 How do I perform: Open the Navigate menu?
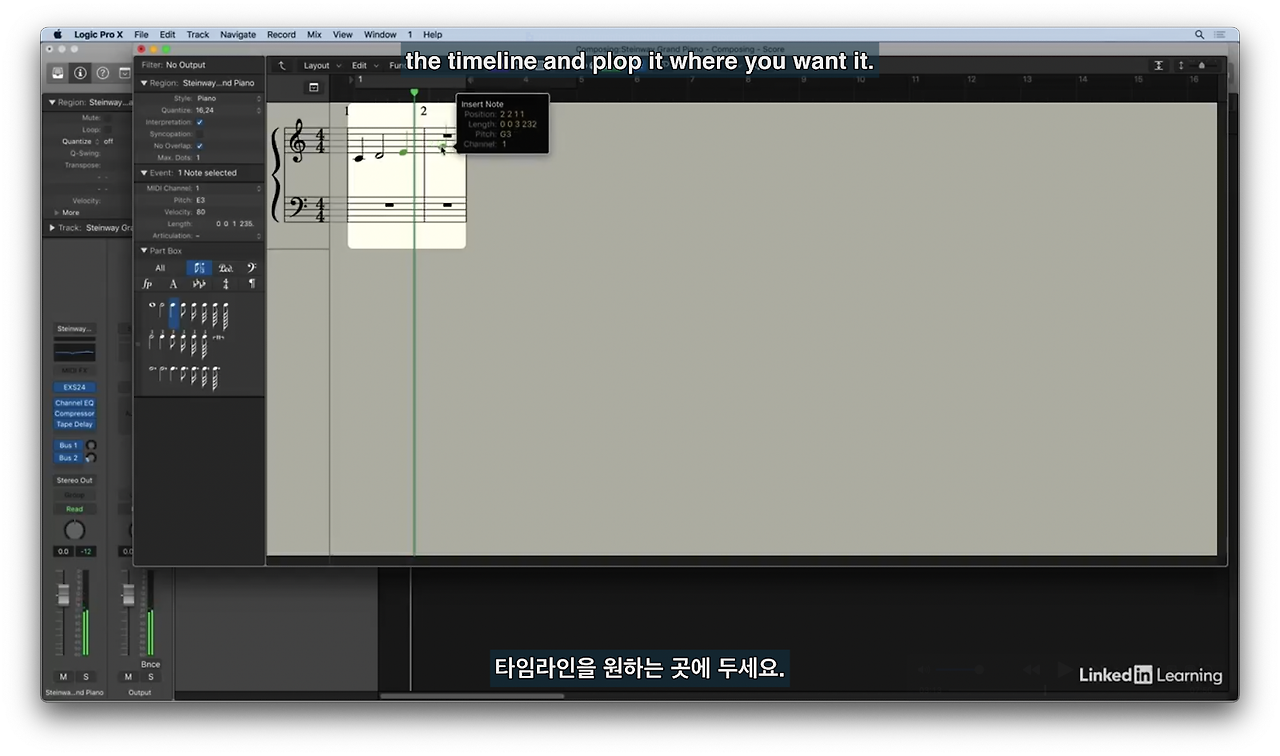click(x=238, y=34)
